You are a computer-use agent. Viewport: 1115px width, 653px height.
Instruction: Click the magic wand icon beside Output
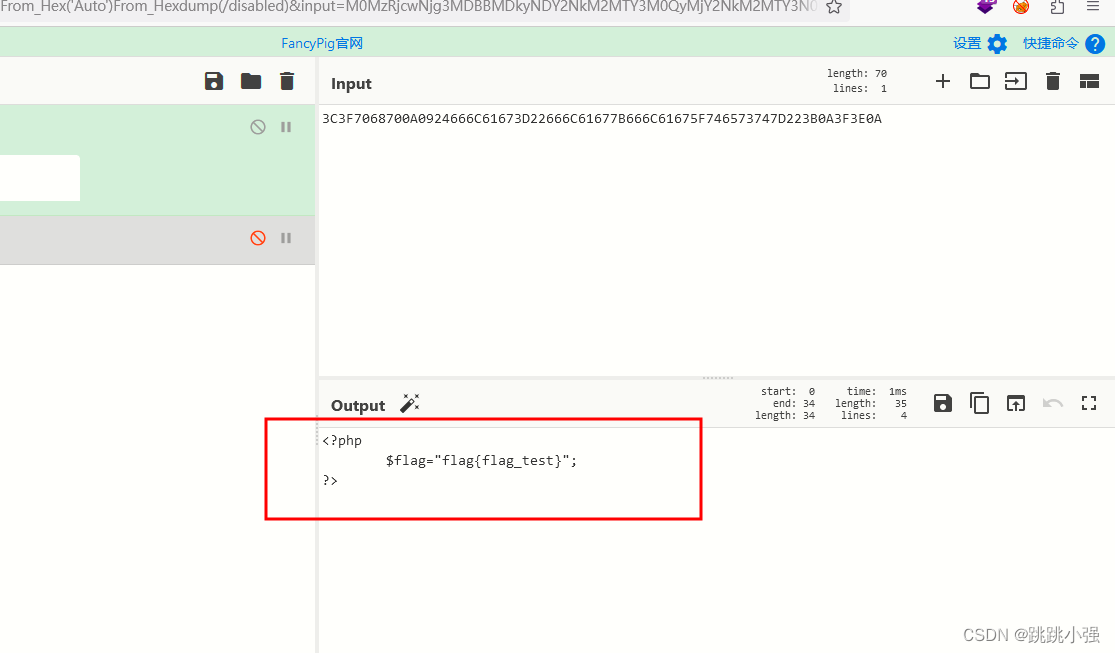point(410,403)
